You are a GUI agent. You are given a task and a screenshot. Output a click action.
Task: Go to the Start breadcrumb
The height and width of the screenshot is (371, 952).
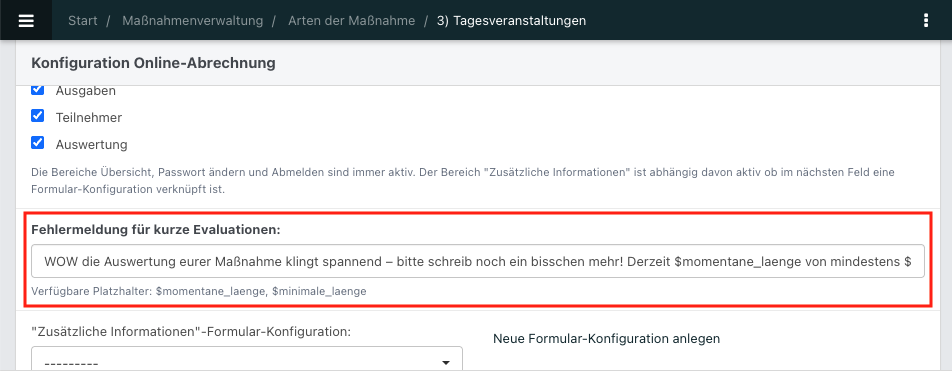pos(83,21)
